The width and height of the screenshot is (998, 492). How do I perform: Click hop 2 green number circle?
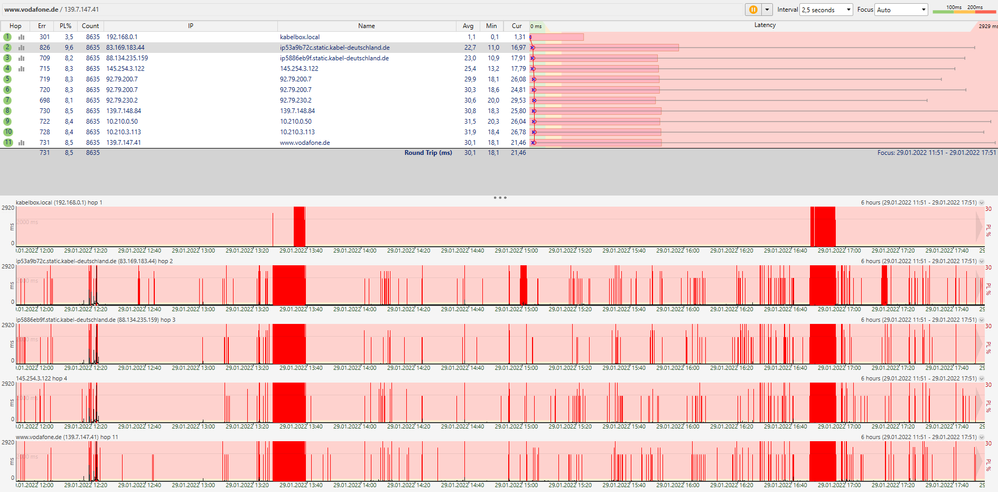(8, 48)
